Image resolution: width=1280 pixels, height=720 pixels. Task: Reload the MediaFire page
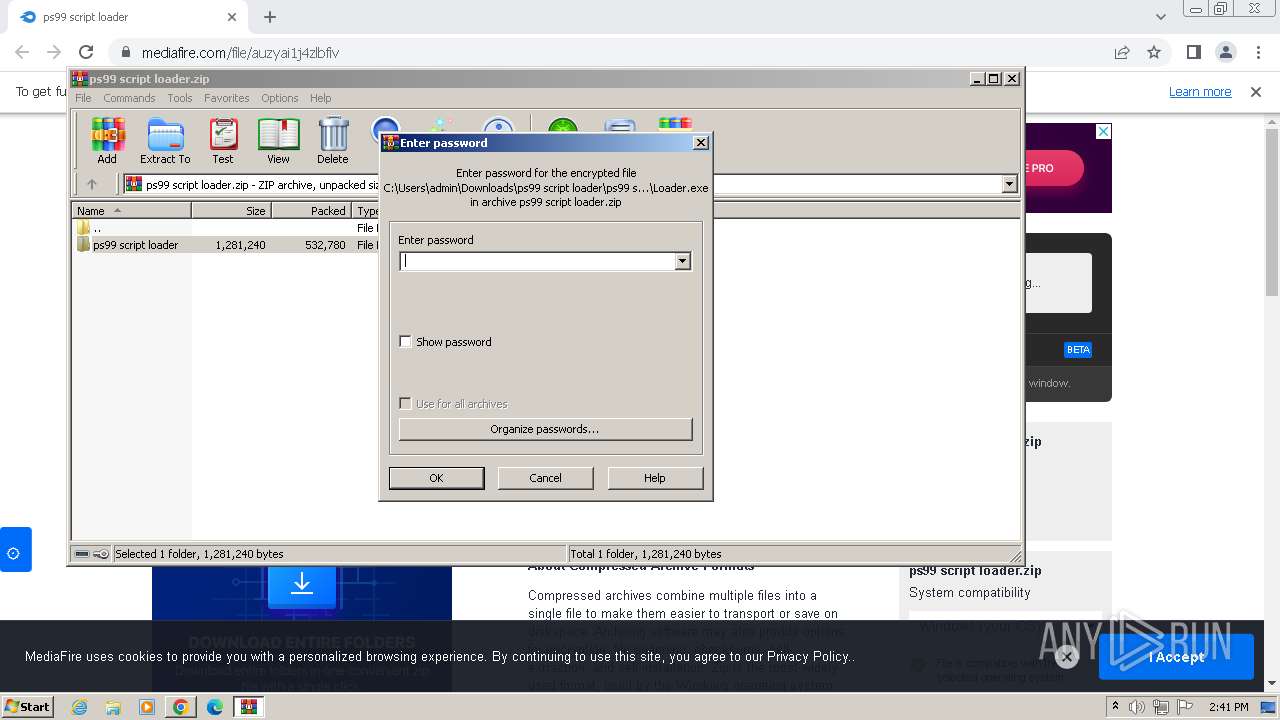(86, 52)
